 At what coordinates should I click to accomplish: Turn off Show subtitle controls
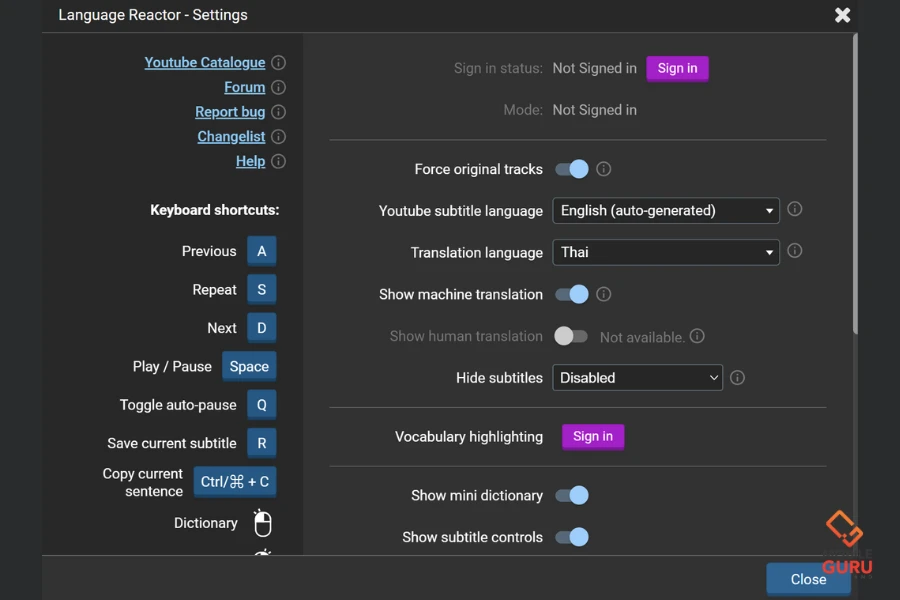pos(572,537)
